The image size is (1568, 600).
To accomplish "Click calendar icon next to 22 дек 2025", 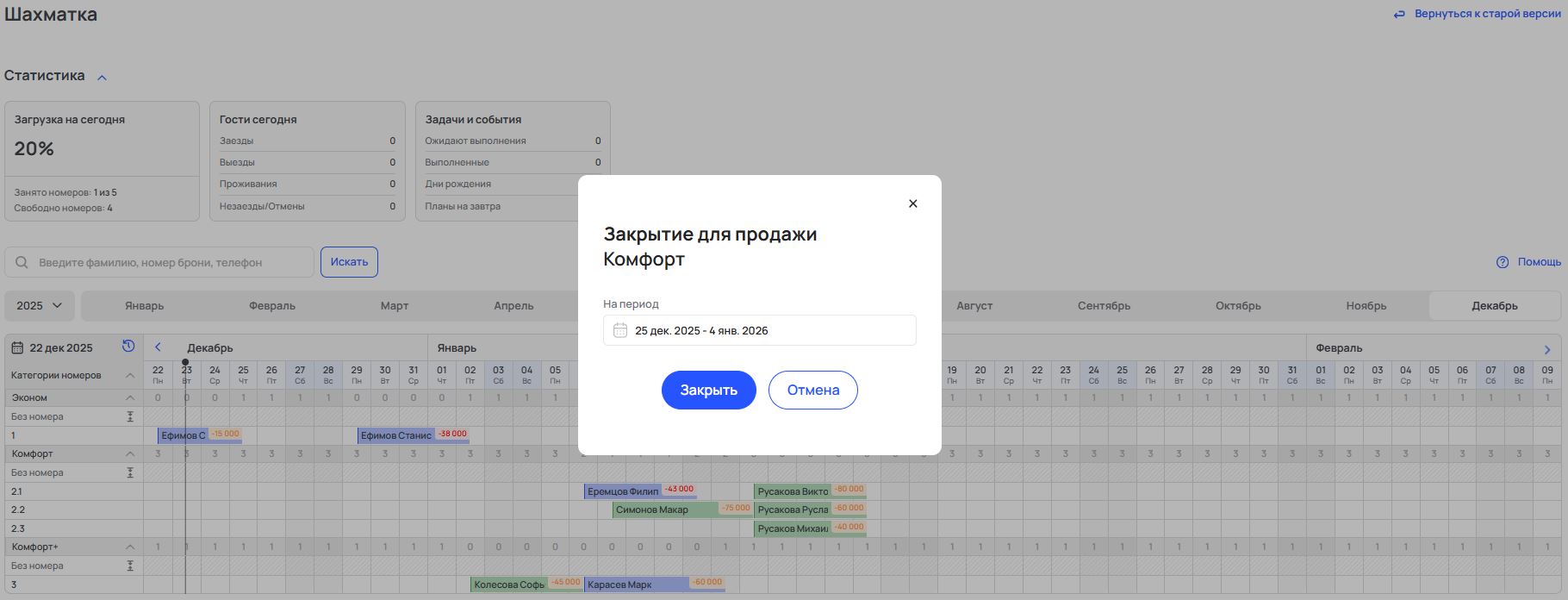I will point(17,348).
